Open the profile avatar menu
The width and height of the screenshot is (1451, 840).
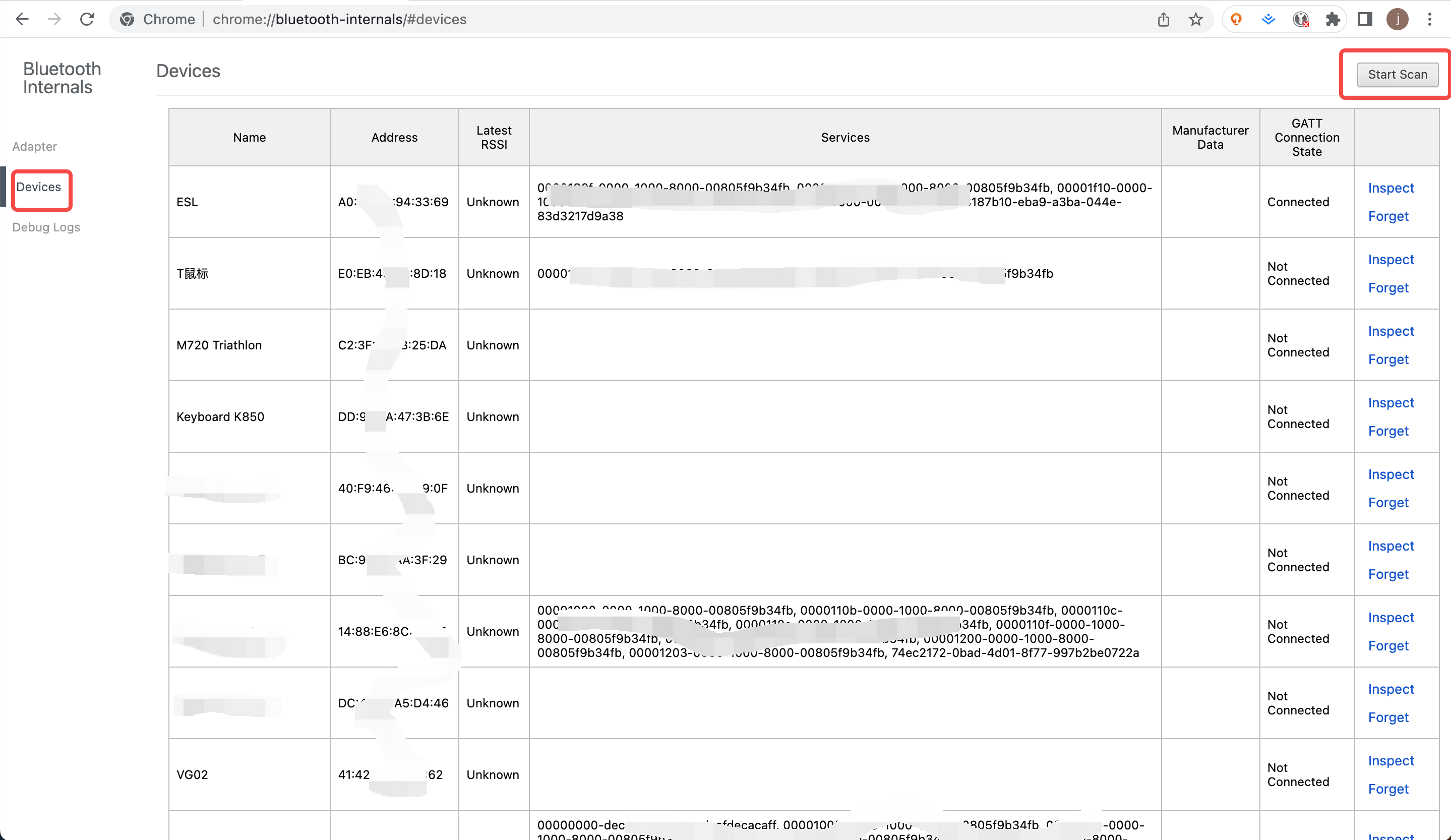(1398, 19)
